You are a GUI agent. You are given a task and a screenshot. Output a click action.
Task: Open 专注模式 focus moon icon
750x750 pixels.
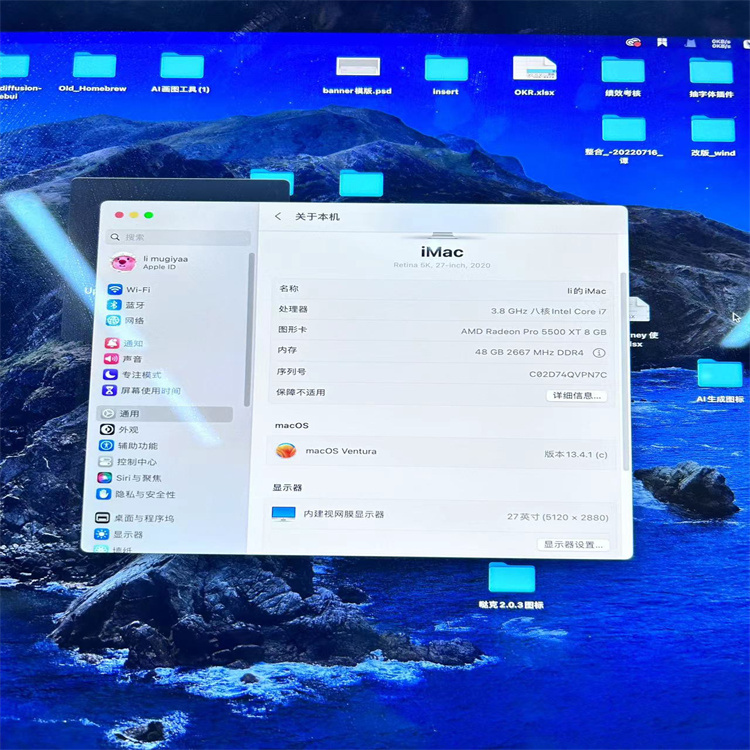[110, 375]
